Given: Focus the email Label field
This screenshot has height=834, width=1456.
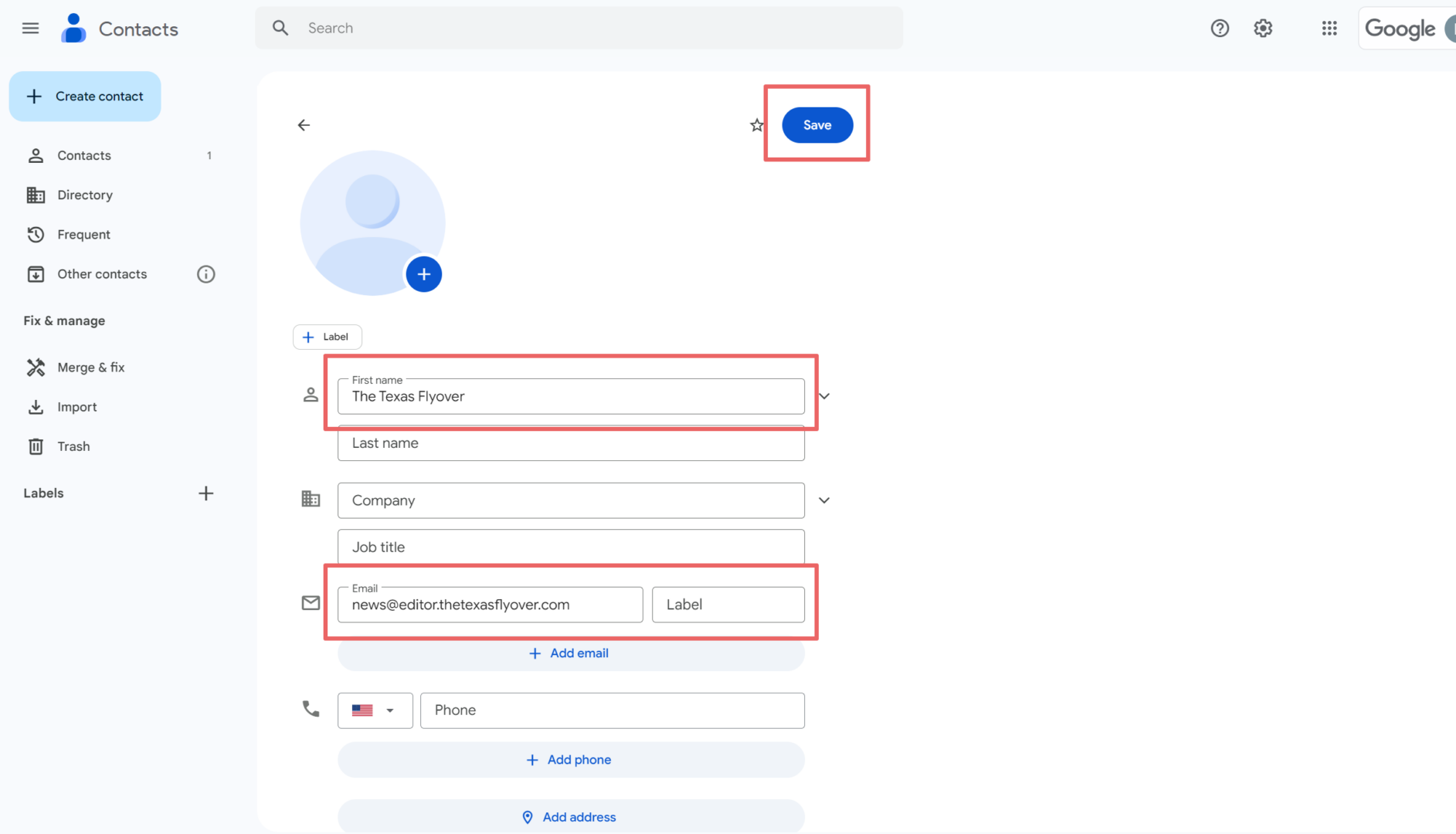Looking at the screenshot, I should click(x=728, y=605).
